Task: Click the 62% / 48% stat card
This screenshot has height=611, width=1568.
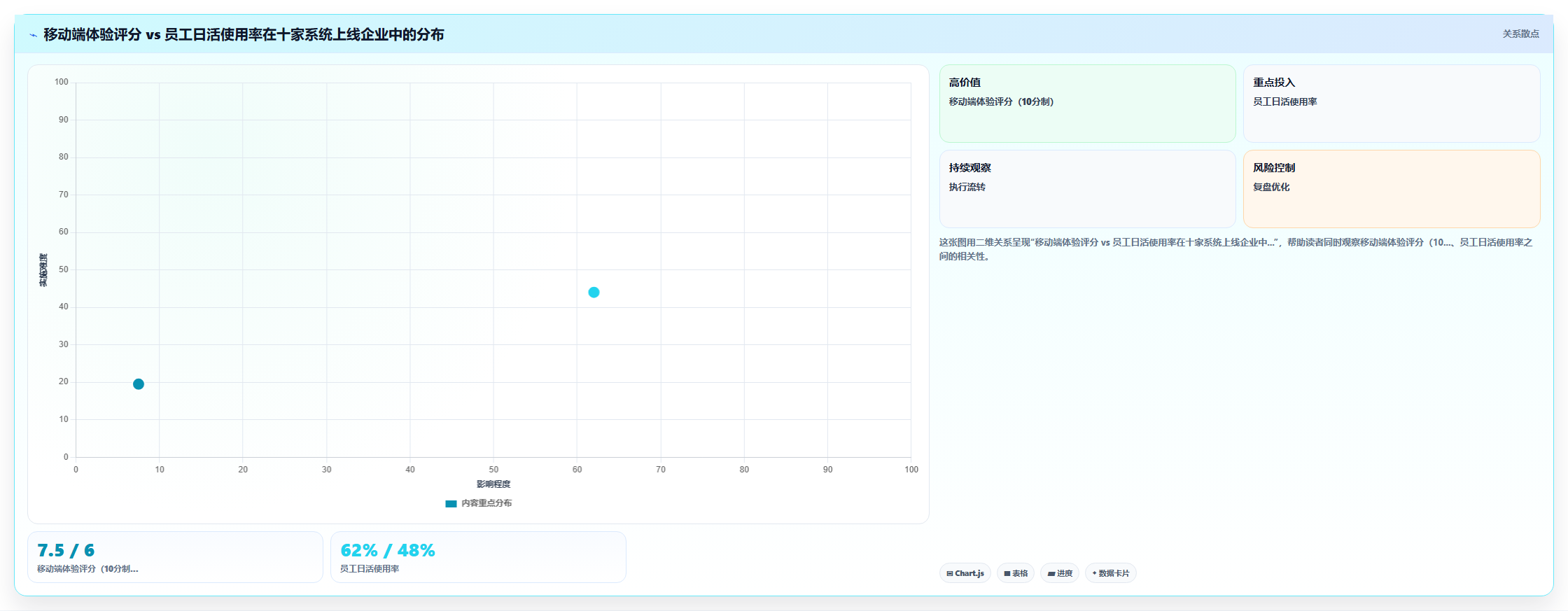Action: (478, 557)
